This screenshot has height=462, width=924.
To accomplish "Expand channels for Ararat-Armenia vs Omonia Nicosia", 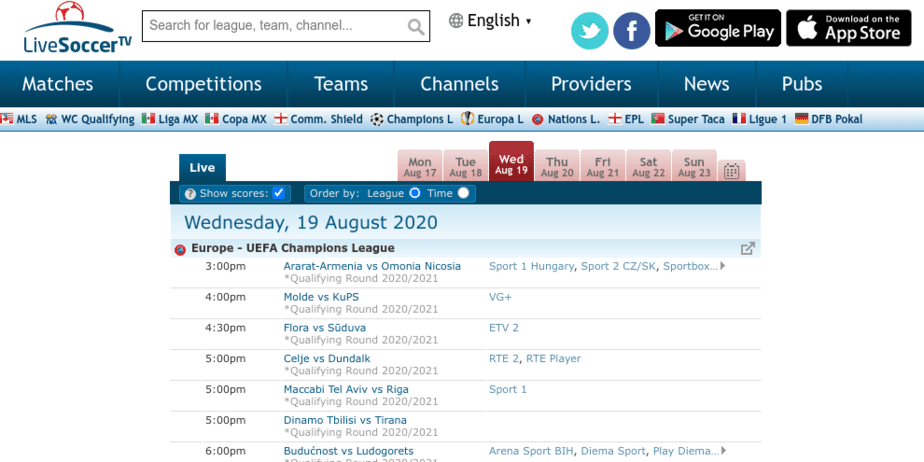I will click(x=723, y=266).
